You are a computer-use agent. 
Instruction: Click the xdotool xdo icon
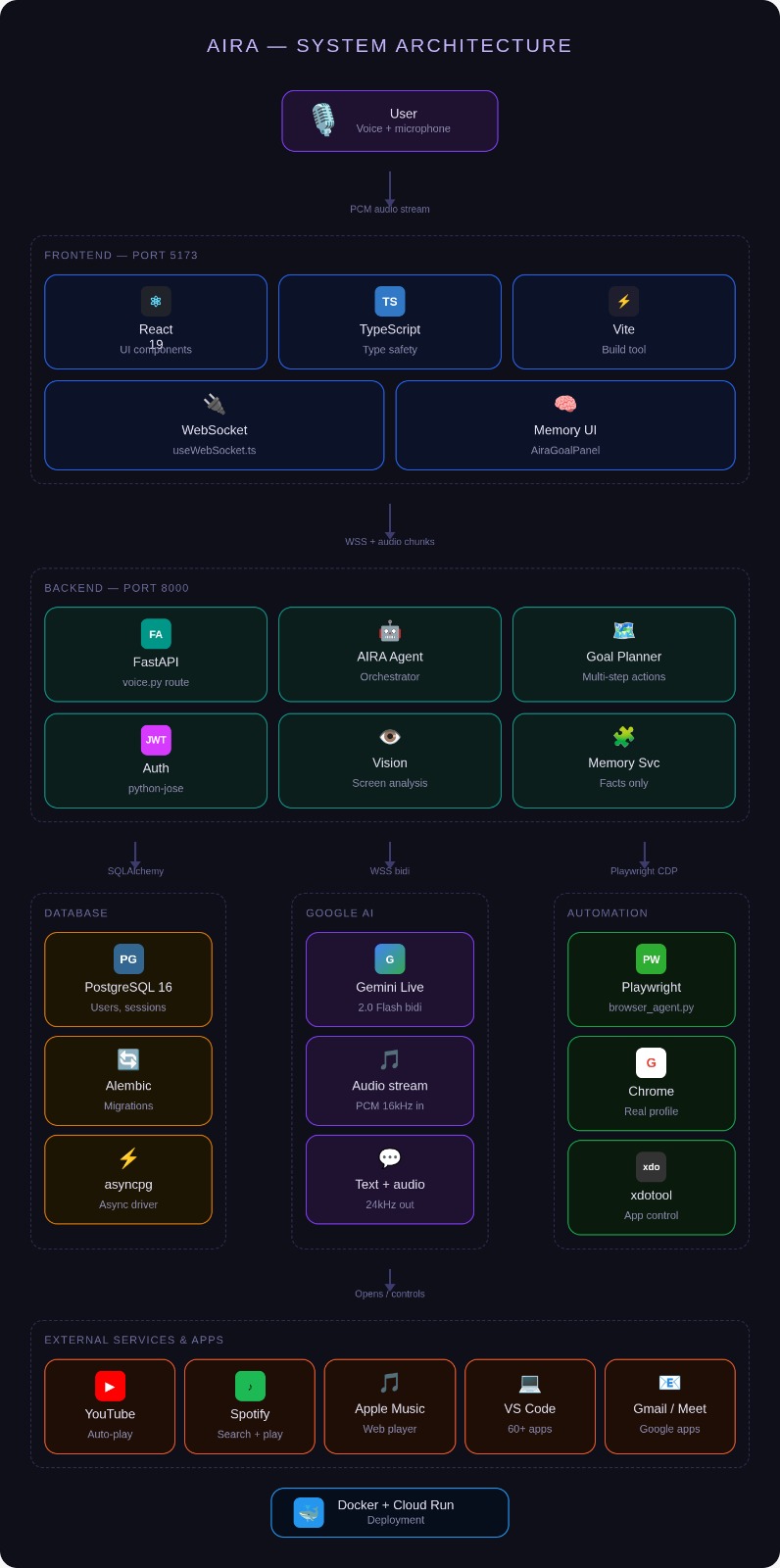click(x=652, y=1167)
